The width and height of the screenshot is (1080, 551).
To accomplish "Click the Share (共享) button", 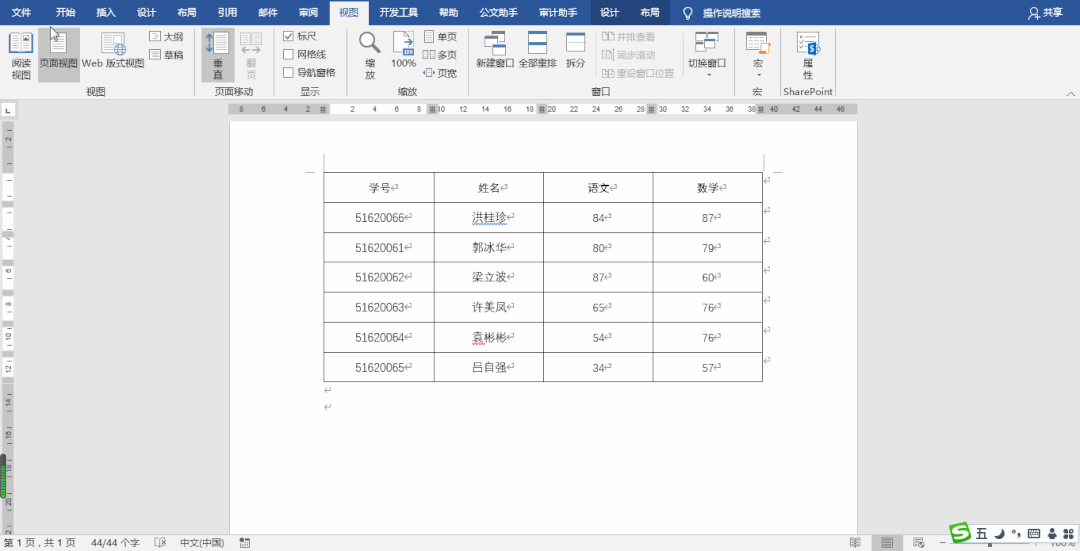I will [x=1045, y=13].
